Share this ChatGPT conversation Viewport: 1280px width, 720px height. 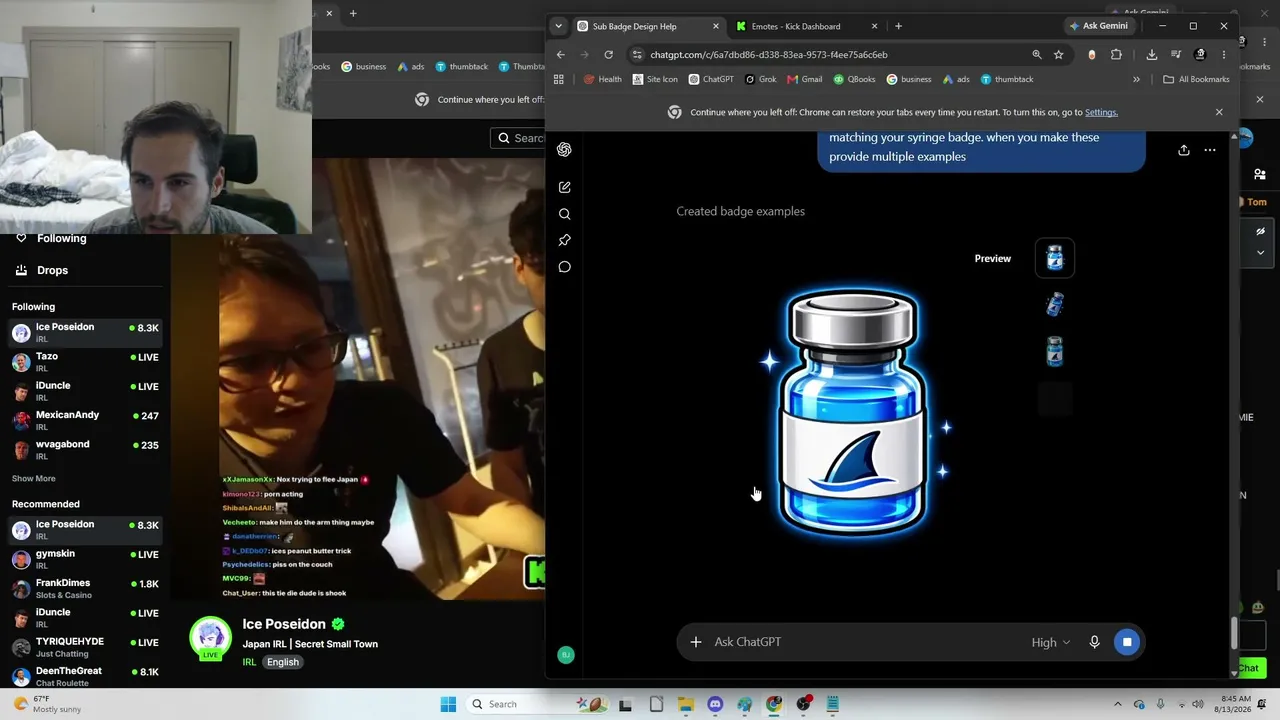1183,150
